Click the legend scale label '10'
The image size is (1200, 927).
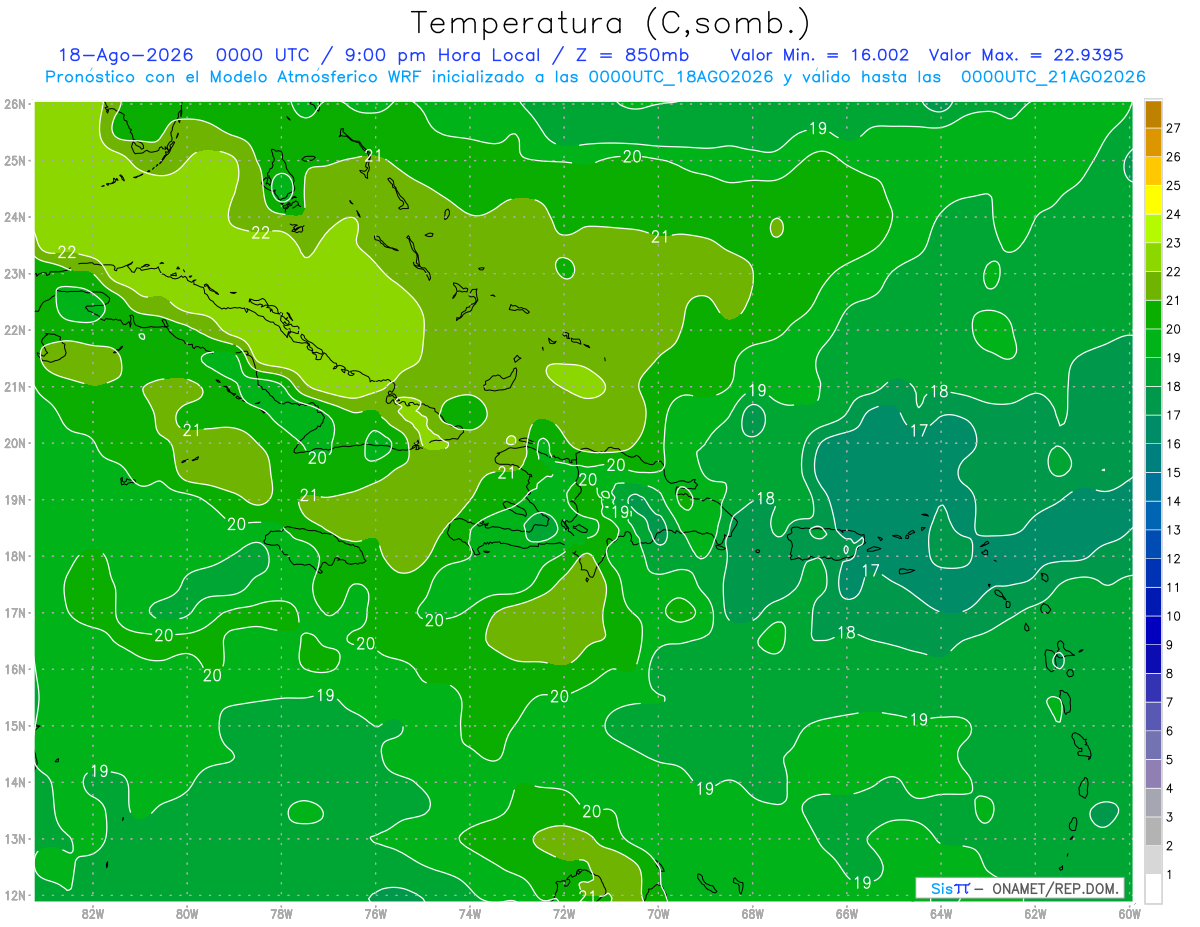tap(1173, 616)
